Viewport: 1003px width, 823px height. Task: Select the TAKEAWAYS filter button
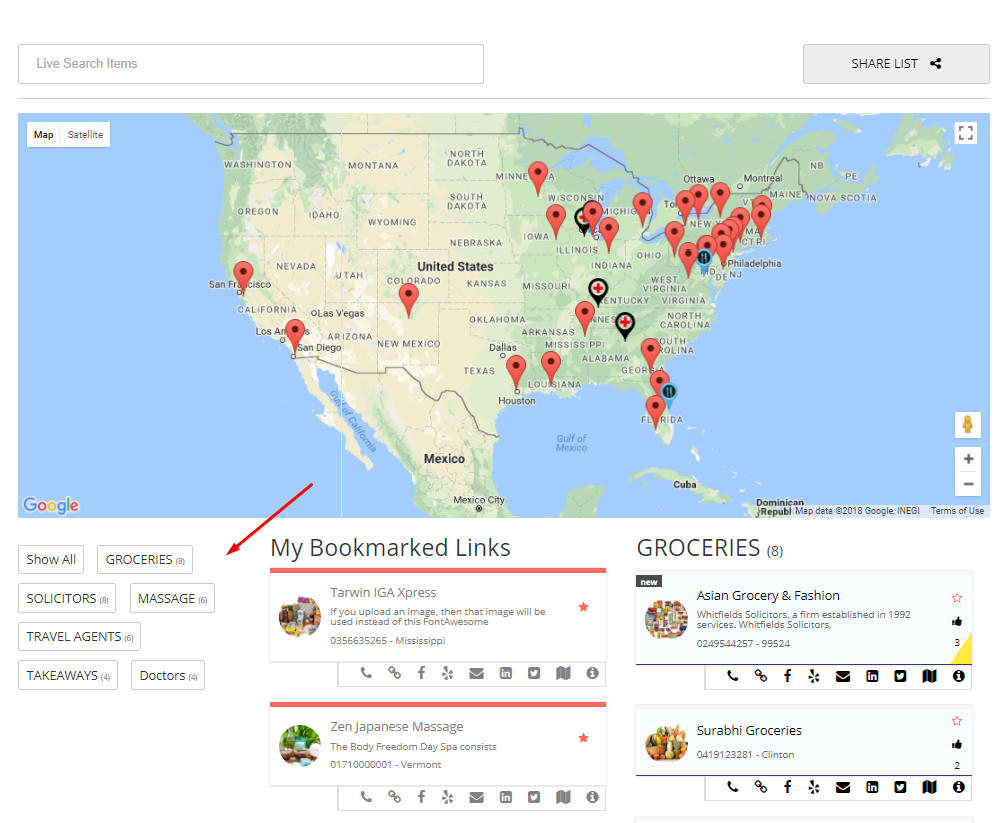click(68, 675)
